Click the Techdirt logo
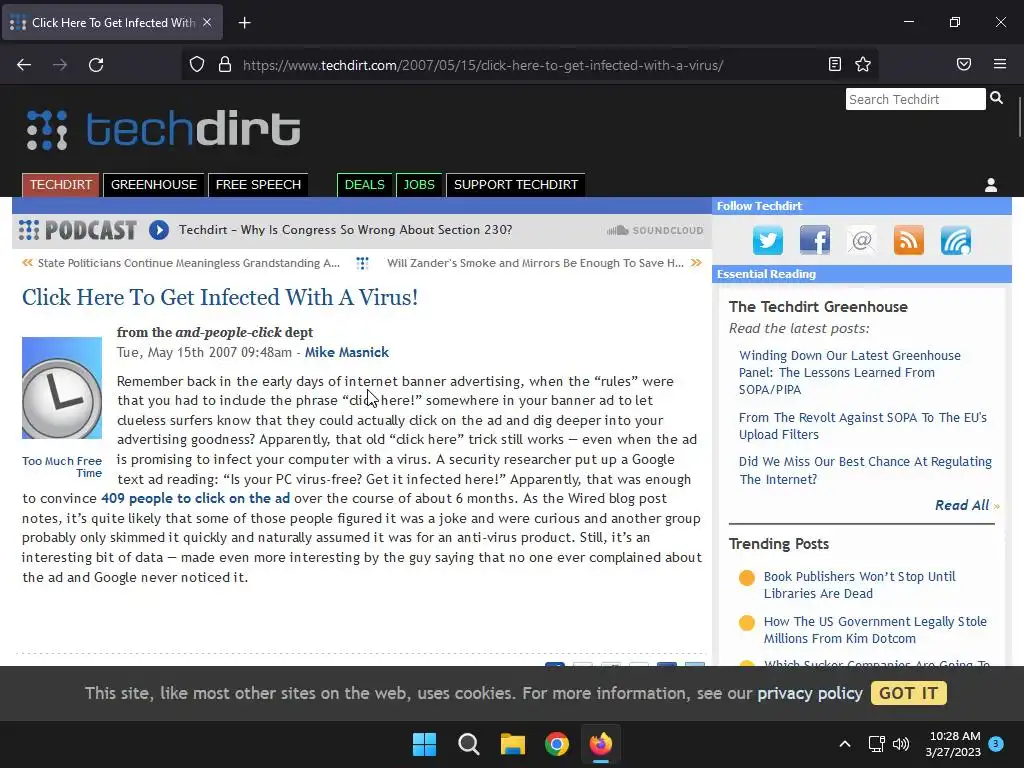 click(163, 129)
